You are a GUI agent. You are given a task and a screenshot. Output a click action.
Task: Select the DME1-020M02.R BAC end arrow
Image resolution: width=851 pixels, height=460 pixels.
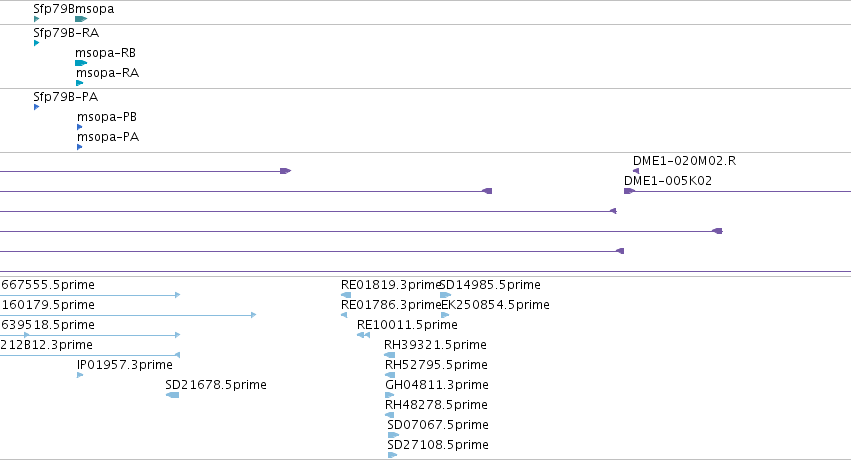pyautogui.click(x=636, y=171)
